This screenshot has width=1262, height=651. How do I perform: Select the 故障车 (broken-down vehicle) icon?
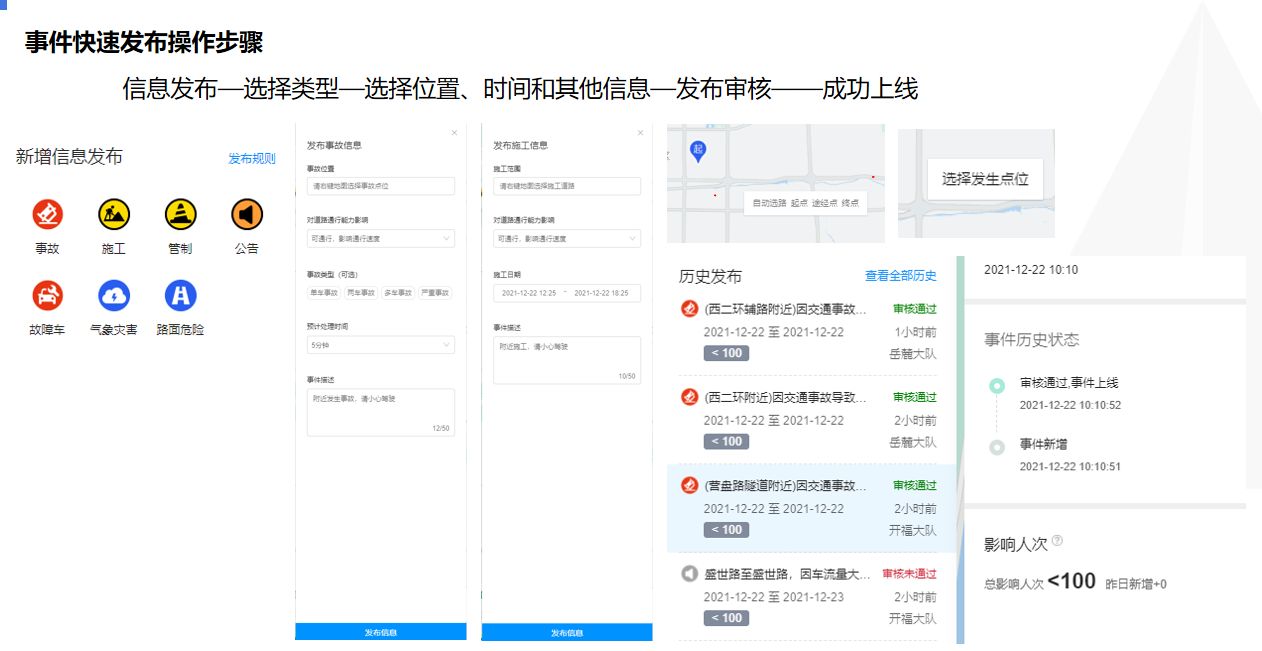tap(47, 296)
